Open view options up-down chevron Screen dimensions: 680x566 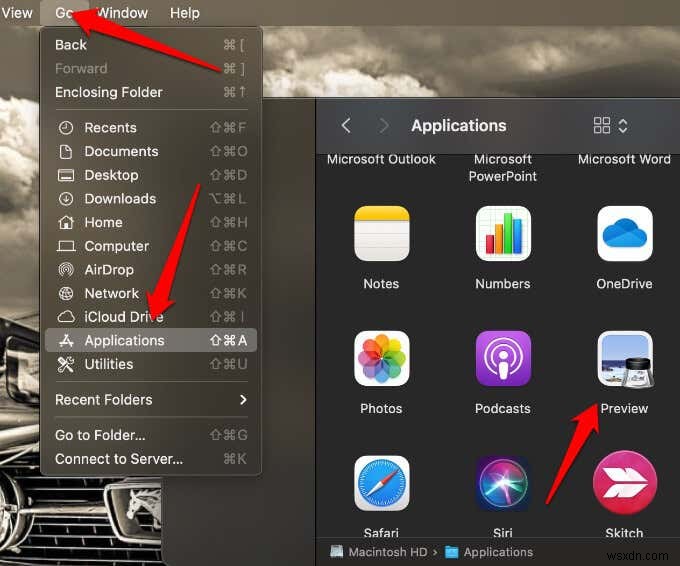pos(623,126)
